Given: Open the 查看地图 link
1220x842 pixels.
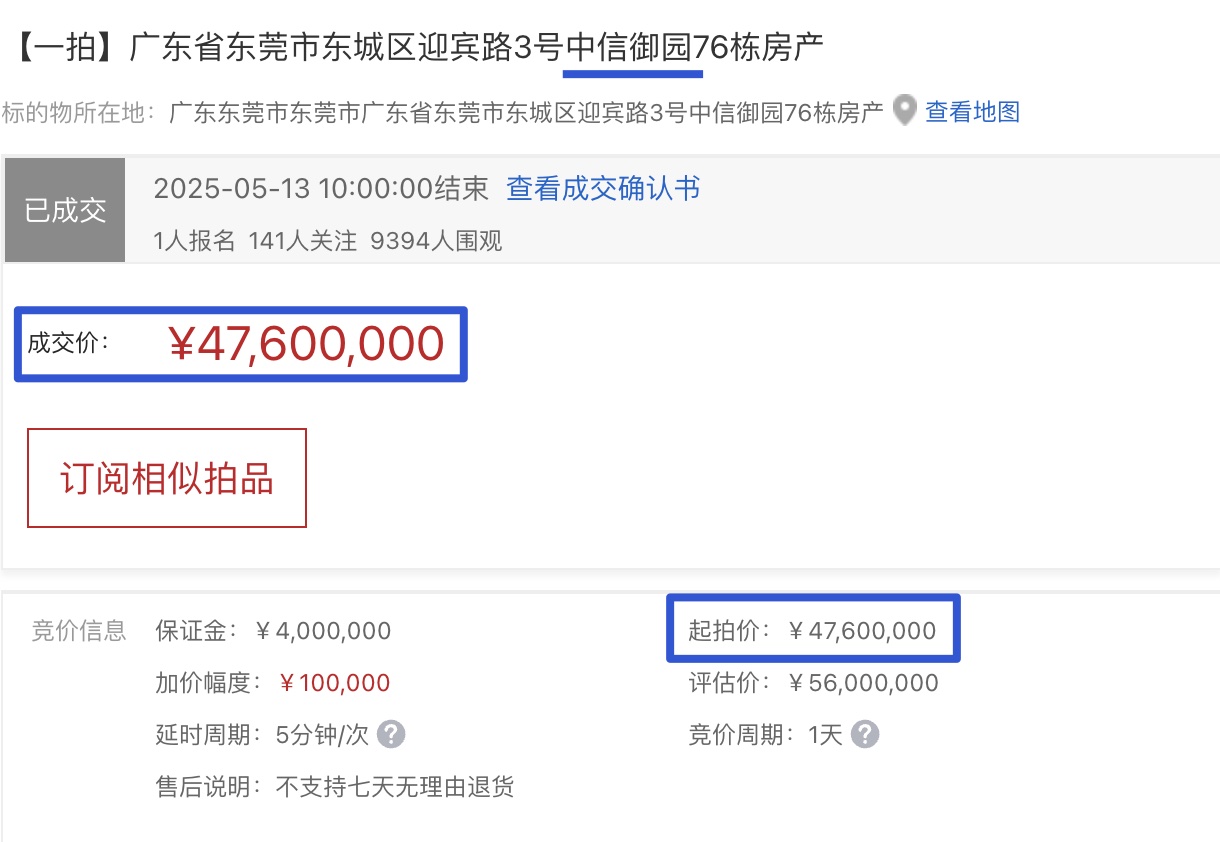Looking at the screenshot, I should (972, 111).
